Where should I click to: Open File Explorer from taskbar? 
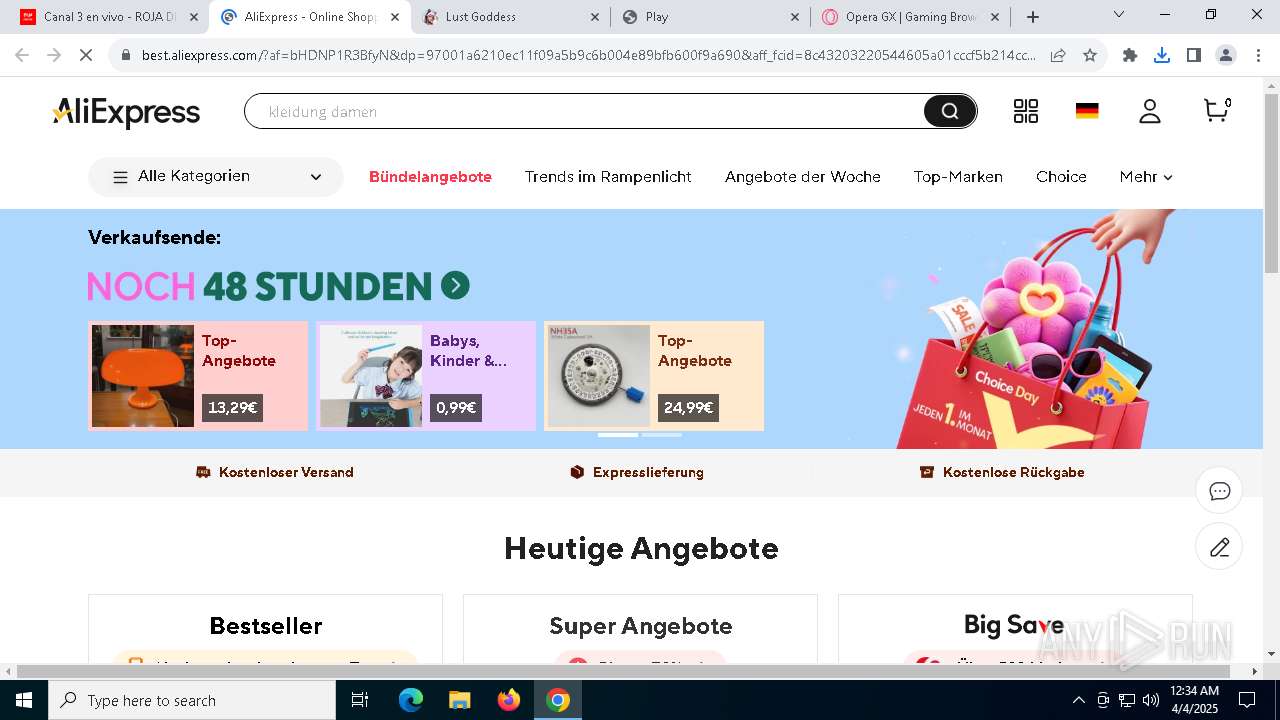tap(459, 700)
